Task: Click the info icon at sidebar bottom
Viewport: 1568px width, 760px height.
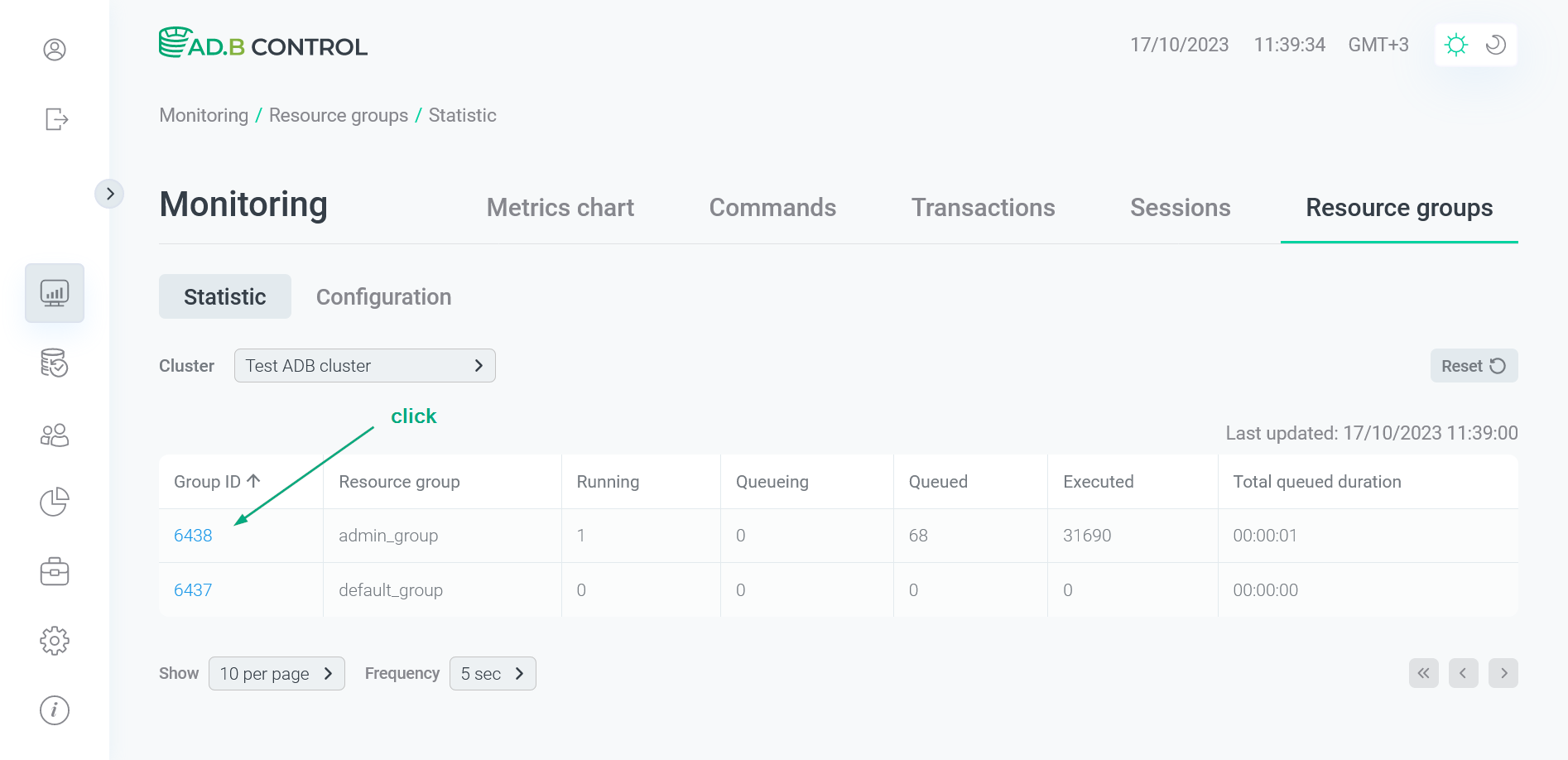Action: (x=55, y=709)
